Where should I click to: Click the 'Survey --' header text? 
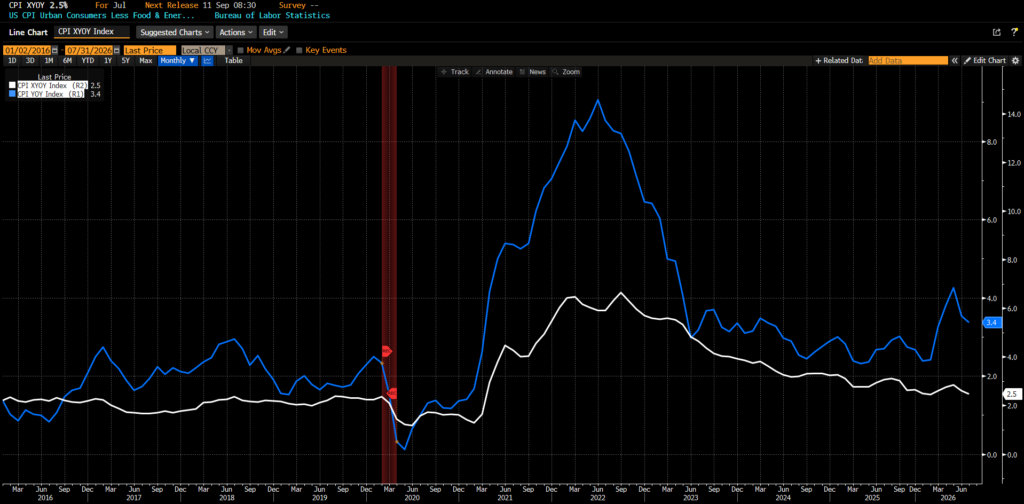[300, 5]
